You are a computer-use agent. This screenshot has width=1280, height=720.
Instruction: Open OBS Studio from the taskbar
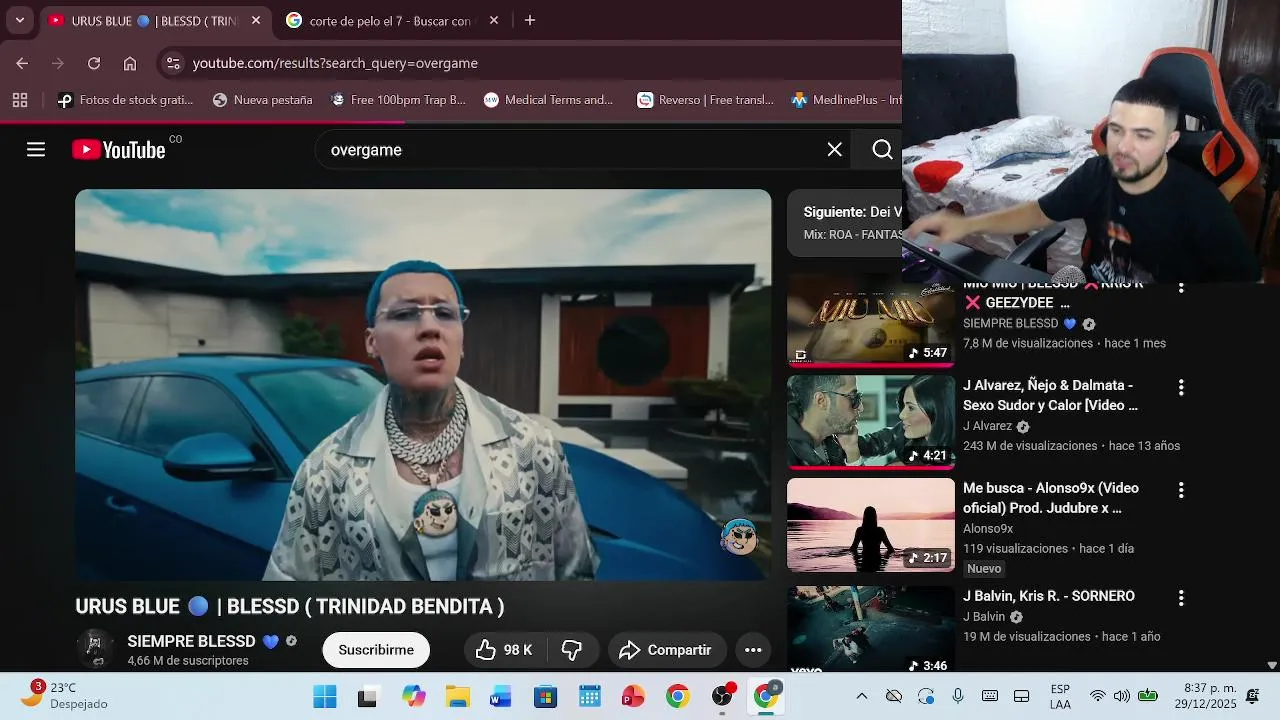722,697
